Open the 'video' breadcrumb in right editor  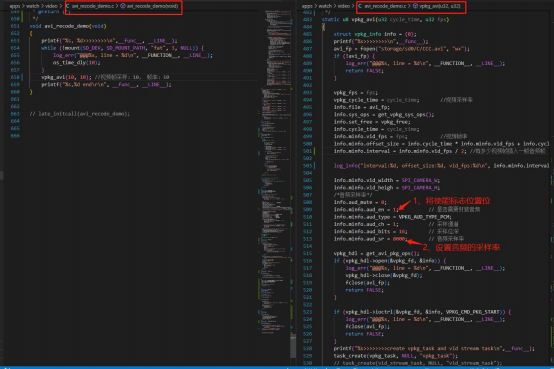pos(343,6)
